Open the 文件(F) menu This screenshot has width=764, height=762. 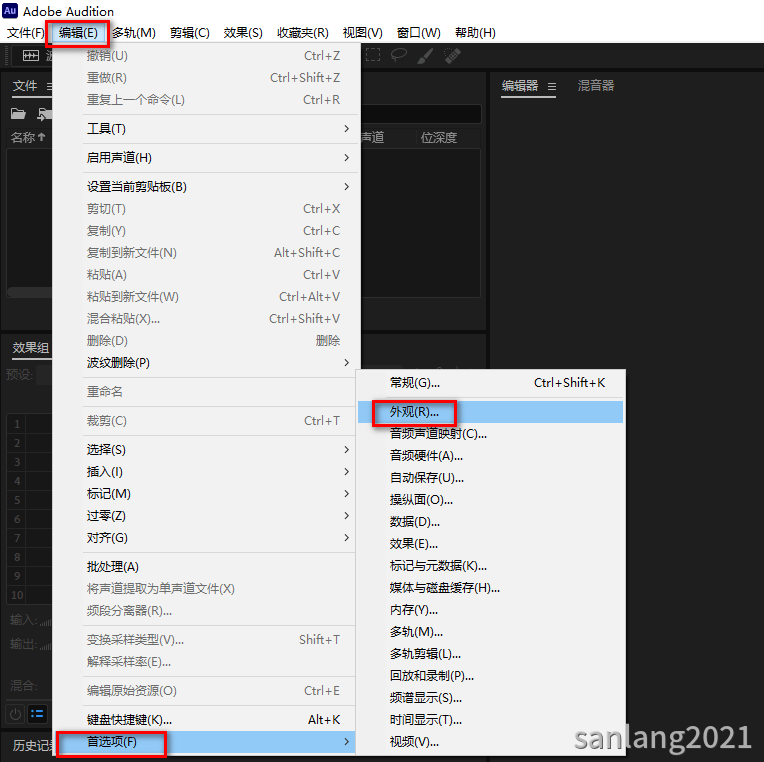[x=25, y=33]
